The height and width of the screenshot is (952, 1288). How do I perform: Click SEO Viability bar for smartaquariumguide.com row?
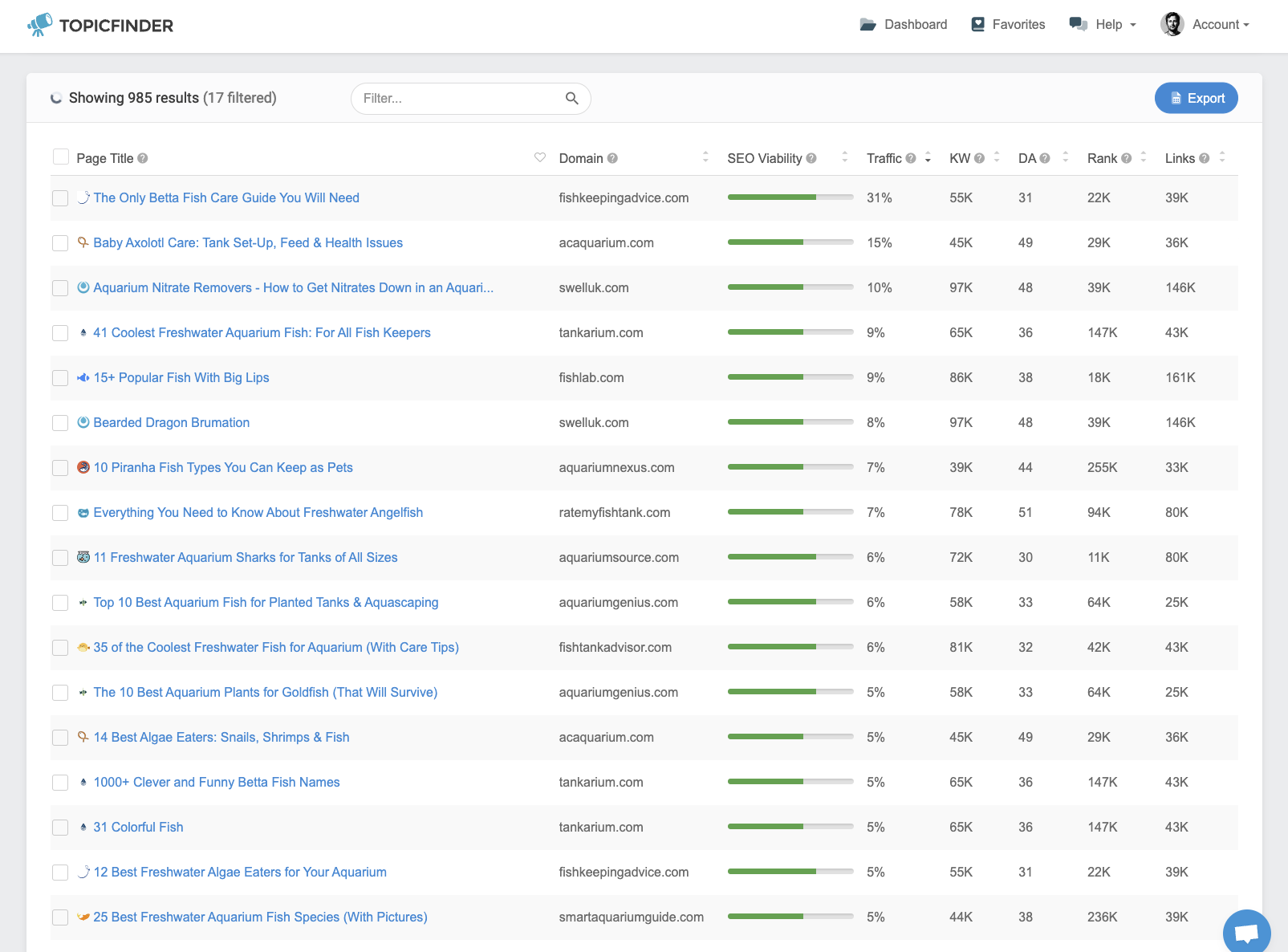790,917
